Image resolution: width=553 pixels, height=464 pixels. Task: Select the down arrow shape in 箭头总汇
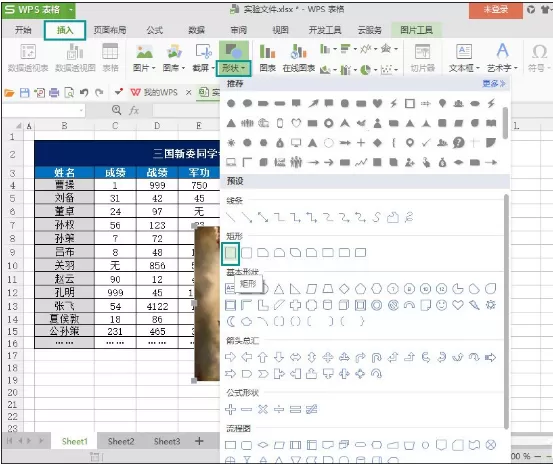point(279,357)
